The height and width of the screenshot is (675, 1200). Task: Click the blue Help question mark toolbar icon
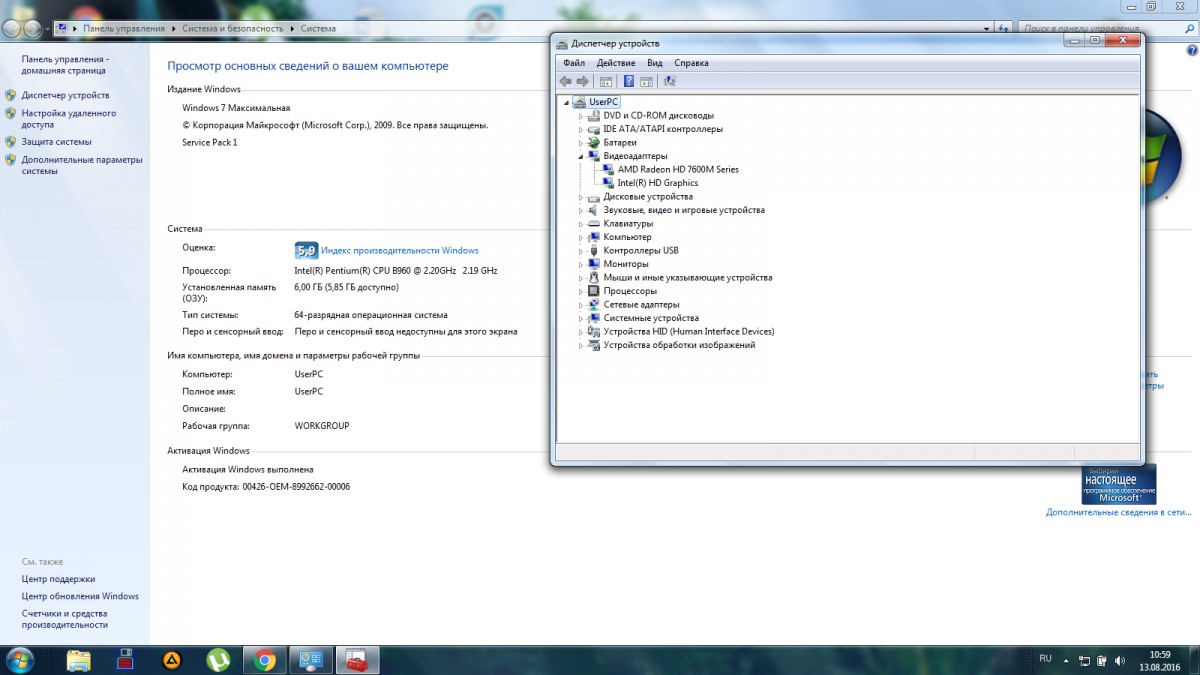(x=629, y=81)
